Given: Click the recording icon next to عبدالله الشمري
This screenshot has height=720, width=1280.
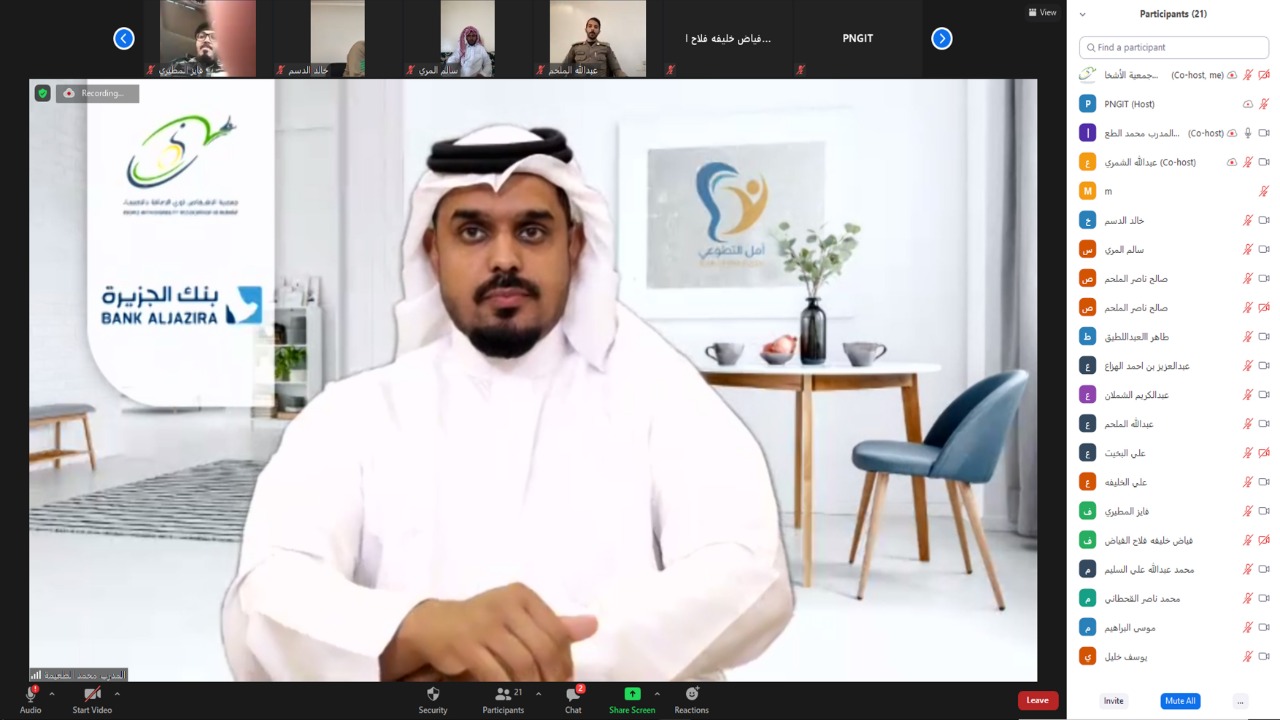Looking at the screenshot, I should 1232,162.
